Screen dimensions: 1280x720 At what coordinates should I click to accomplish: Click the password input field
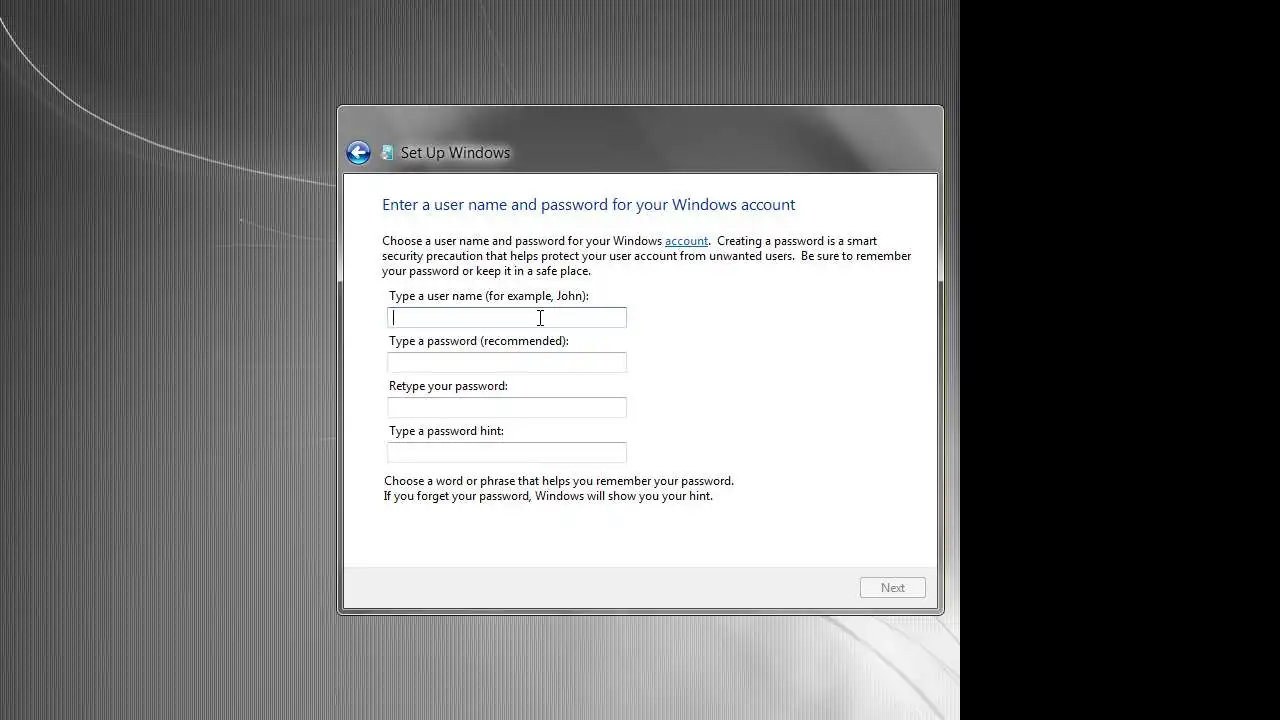[x=507, y=363]
